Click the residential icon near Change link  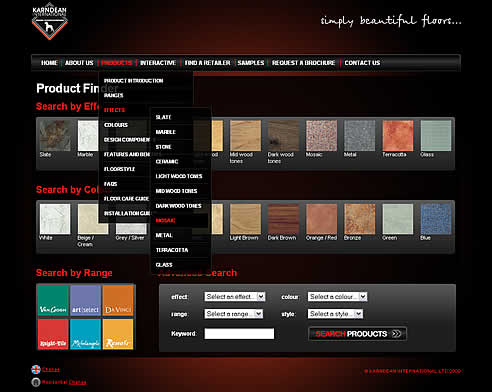(36, 382)
